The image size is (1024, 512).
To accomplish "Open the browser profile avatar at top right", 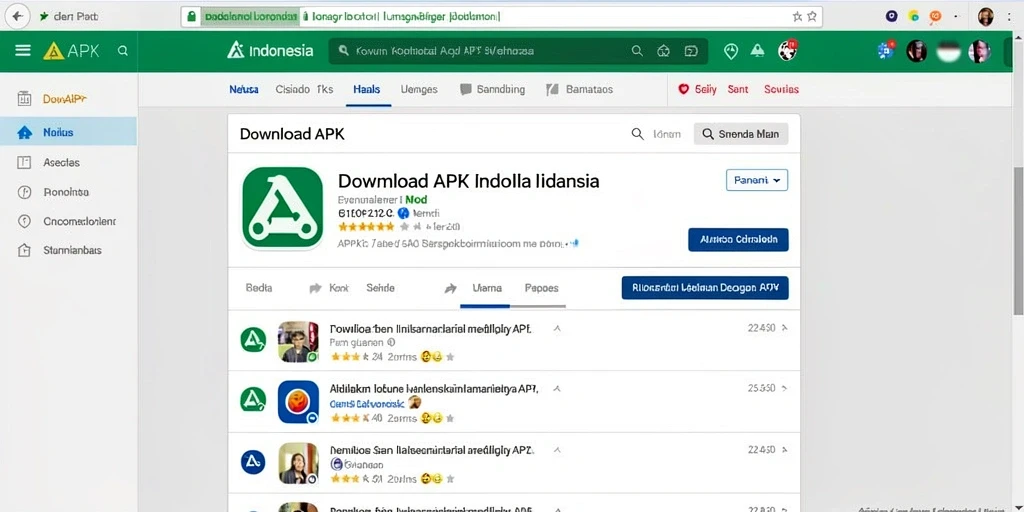I will click(985, 16).
